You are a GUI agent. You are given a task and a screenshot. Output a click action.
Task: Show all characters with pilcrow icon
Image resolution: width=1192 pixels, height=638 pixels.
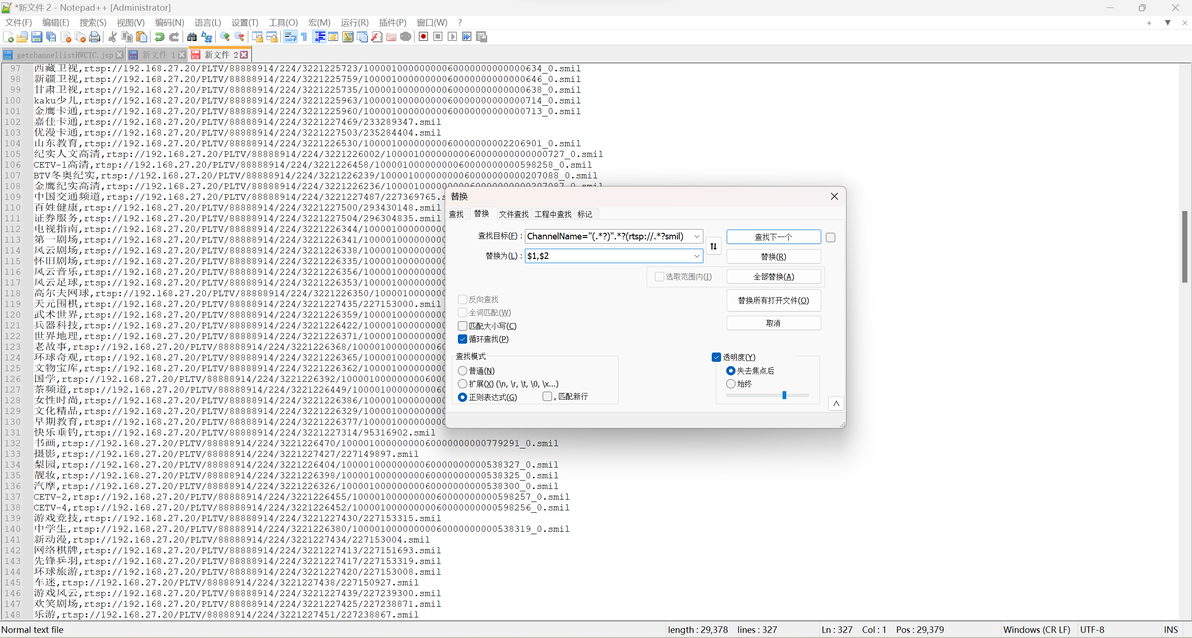[x=304, y=37]
